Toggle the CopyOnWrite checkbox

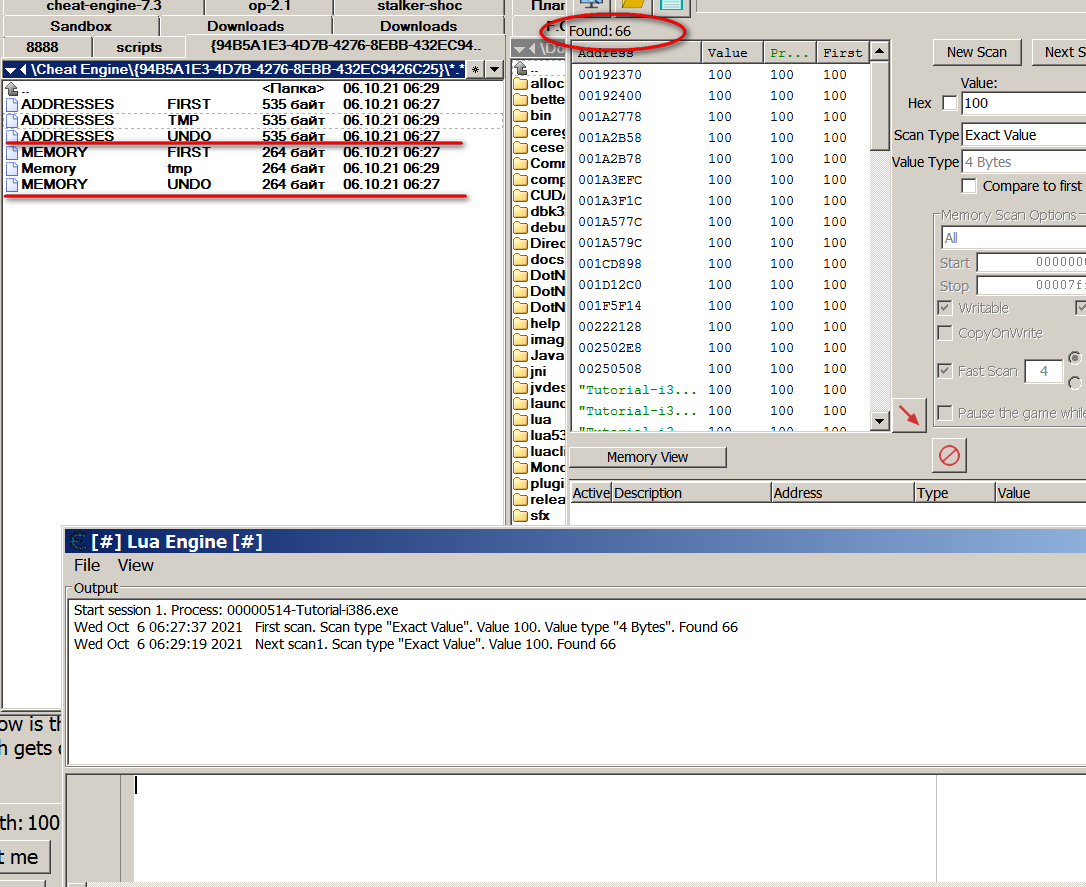[x=945, y=333]
